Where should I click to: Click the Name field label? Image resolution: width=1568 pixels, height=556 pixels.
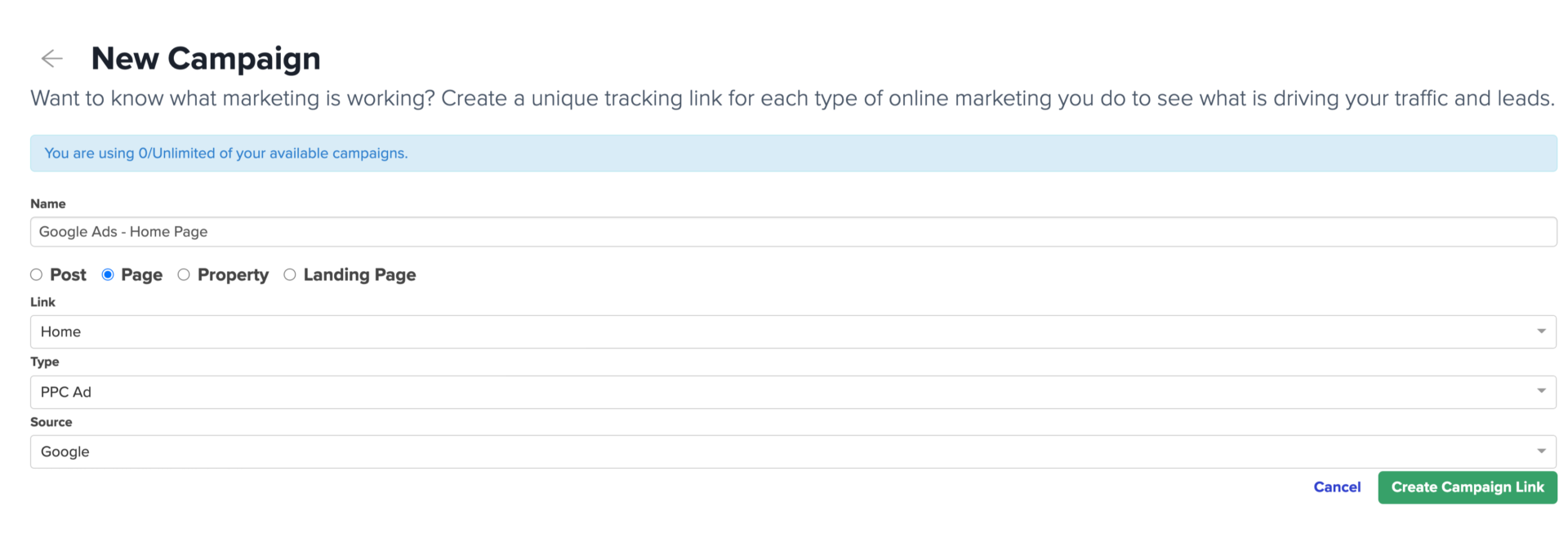point(48,204)
